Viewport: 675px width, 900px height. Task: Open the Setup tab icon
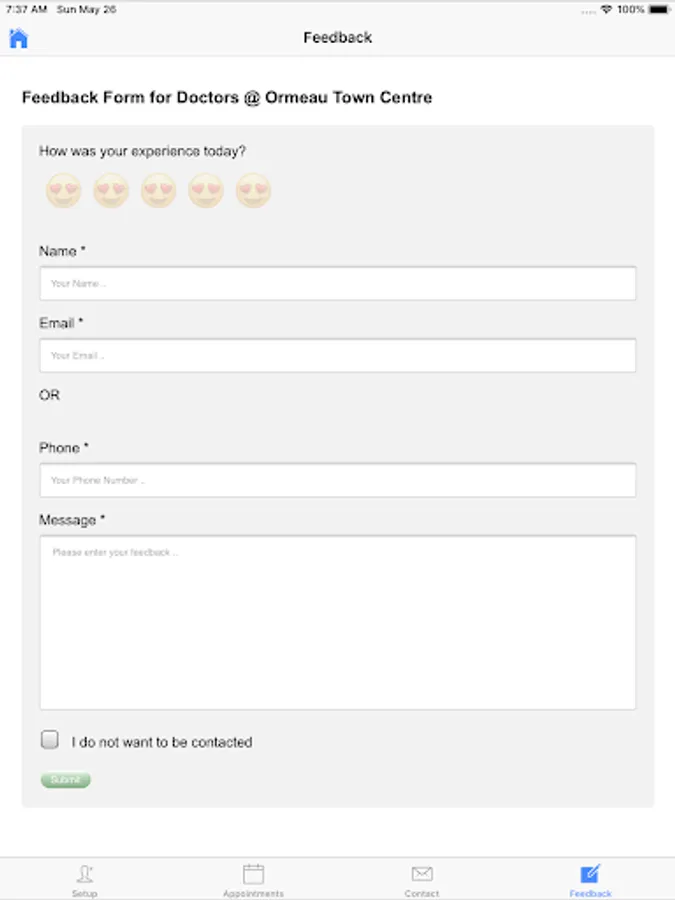point(85,873)
